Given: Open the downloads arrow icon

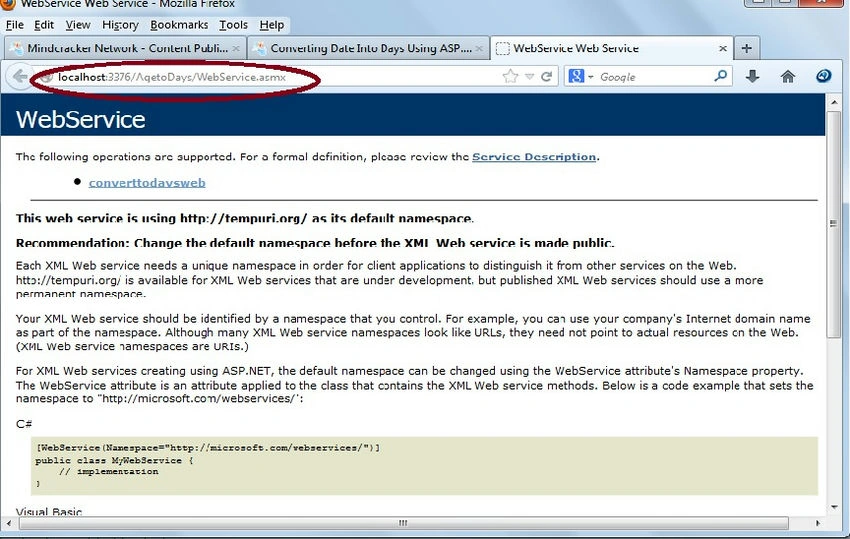Looking at the screenshot, I should [x=752, y=76].
